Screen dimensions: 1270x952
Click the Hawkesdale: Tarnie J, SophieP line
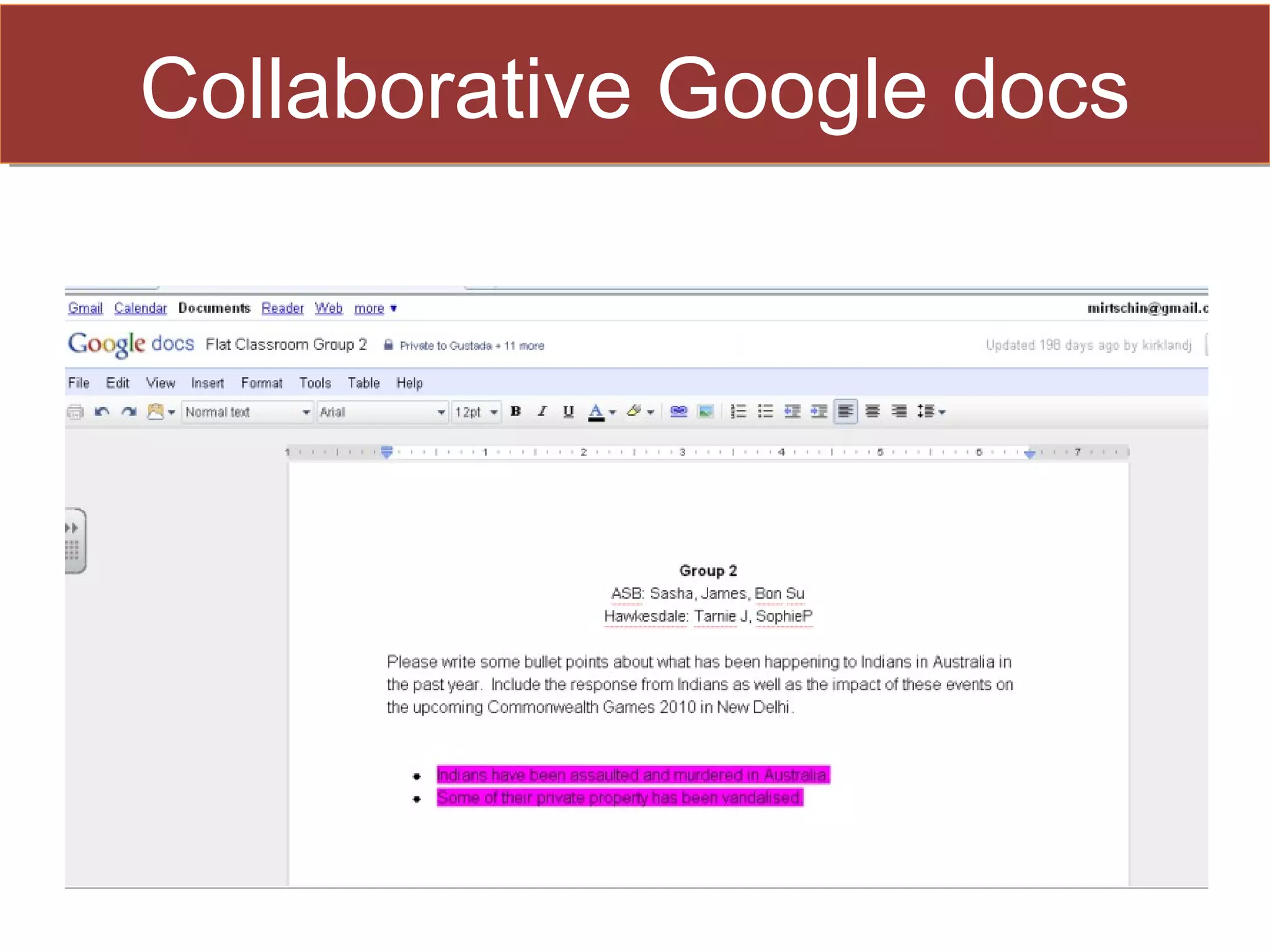[x=708, y=617]
